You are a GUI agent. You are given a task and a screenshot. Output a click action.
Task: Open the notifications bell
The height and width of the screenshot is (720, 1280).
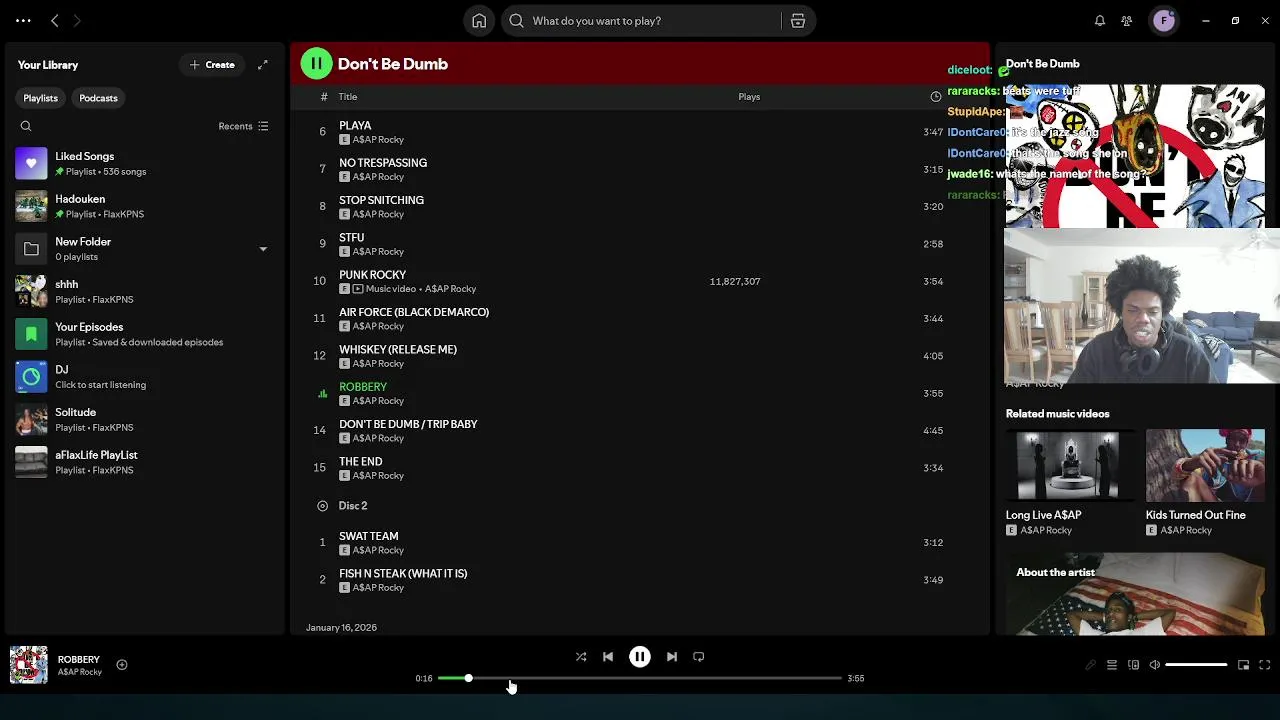pyautogui.click(x=1100, y=21)
